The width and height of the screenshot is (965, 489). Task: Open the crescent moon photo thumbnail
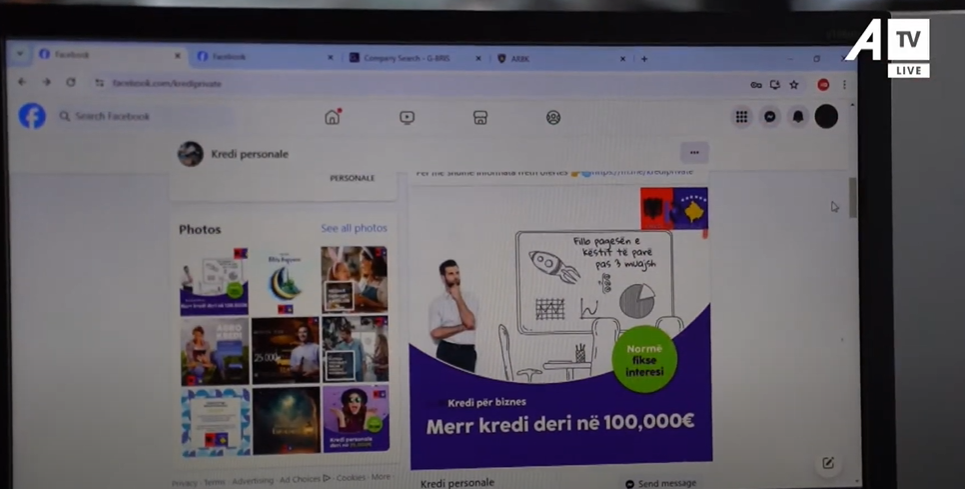pos(285,282)
